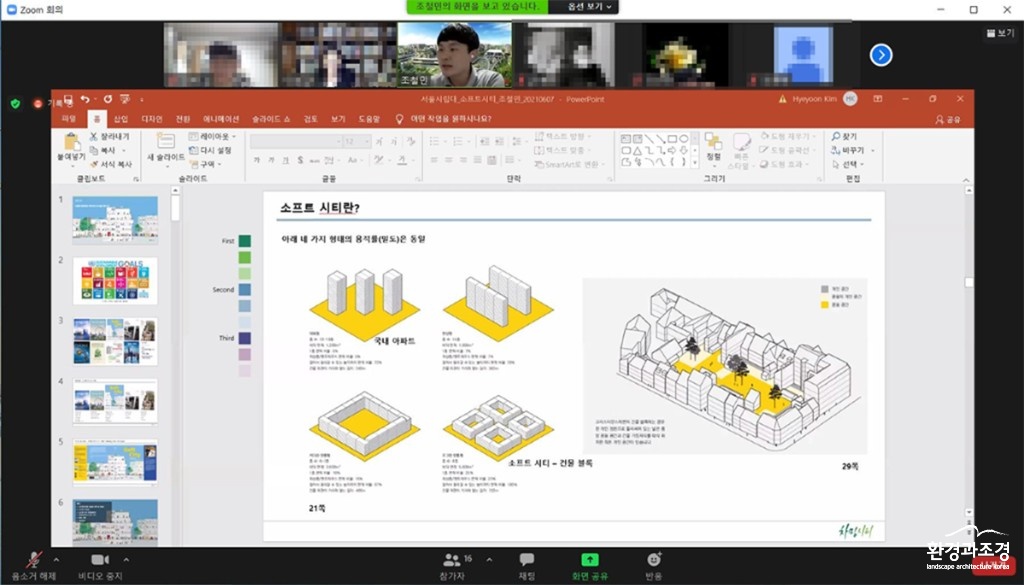The height and width of the screenshot is (585, 1024).
Task: Click the Find (찾기) magnifier
Action: [x=836, y=136]
